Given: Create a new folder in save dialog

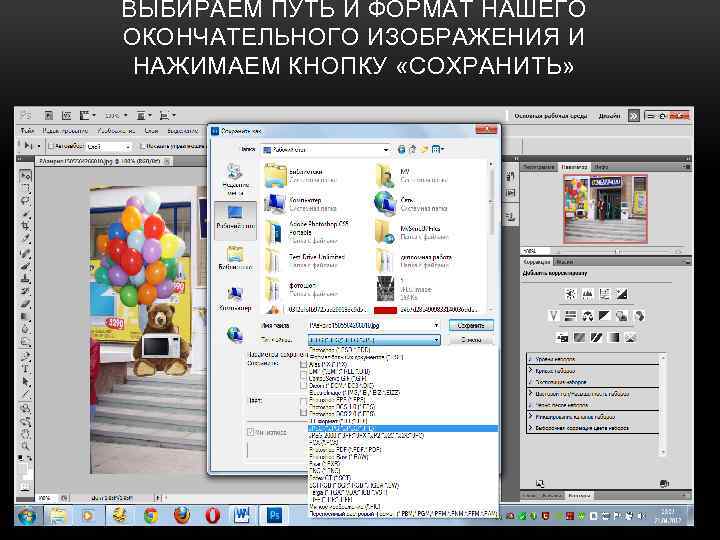Looking at the screenshot, I should coord(424,149).
